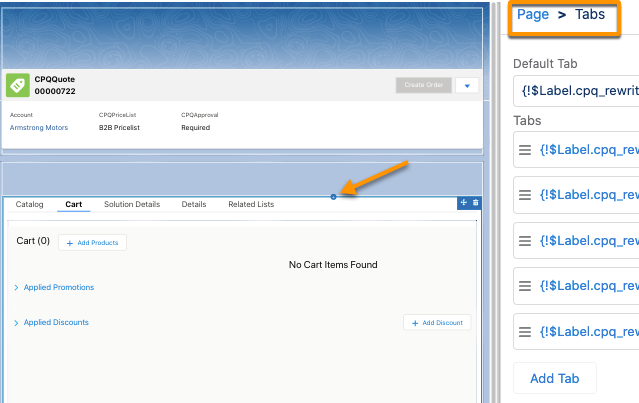The width and height of the screenshot is (639, 403).
Task: Open the first tab label in Tabs list
Action: pyautogui.click(x=589, y=150)
